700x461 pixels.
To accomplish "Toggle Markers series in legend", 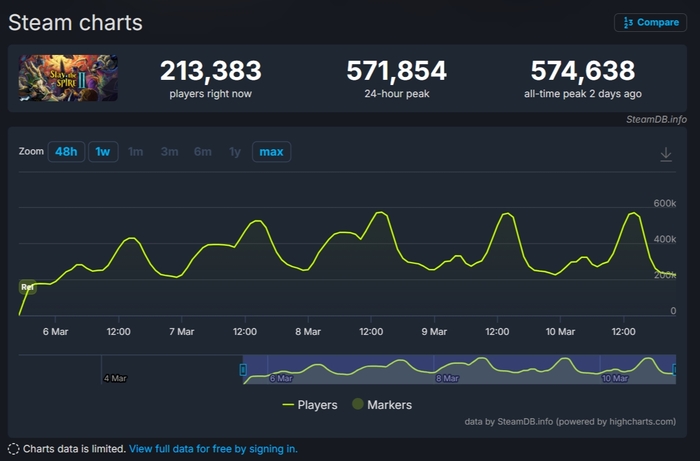I will (x=389, y=405).
